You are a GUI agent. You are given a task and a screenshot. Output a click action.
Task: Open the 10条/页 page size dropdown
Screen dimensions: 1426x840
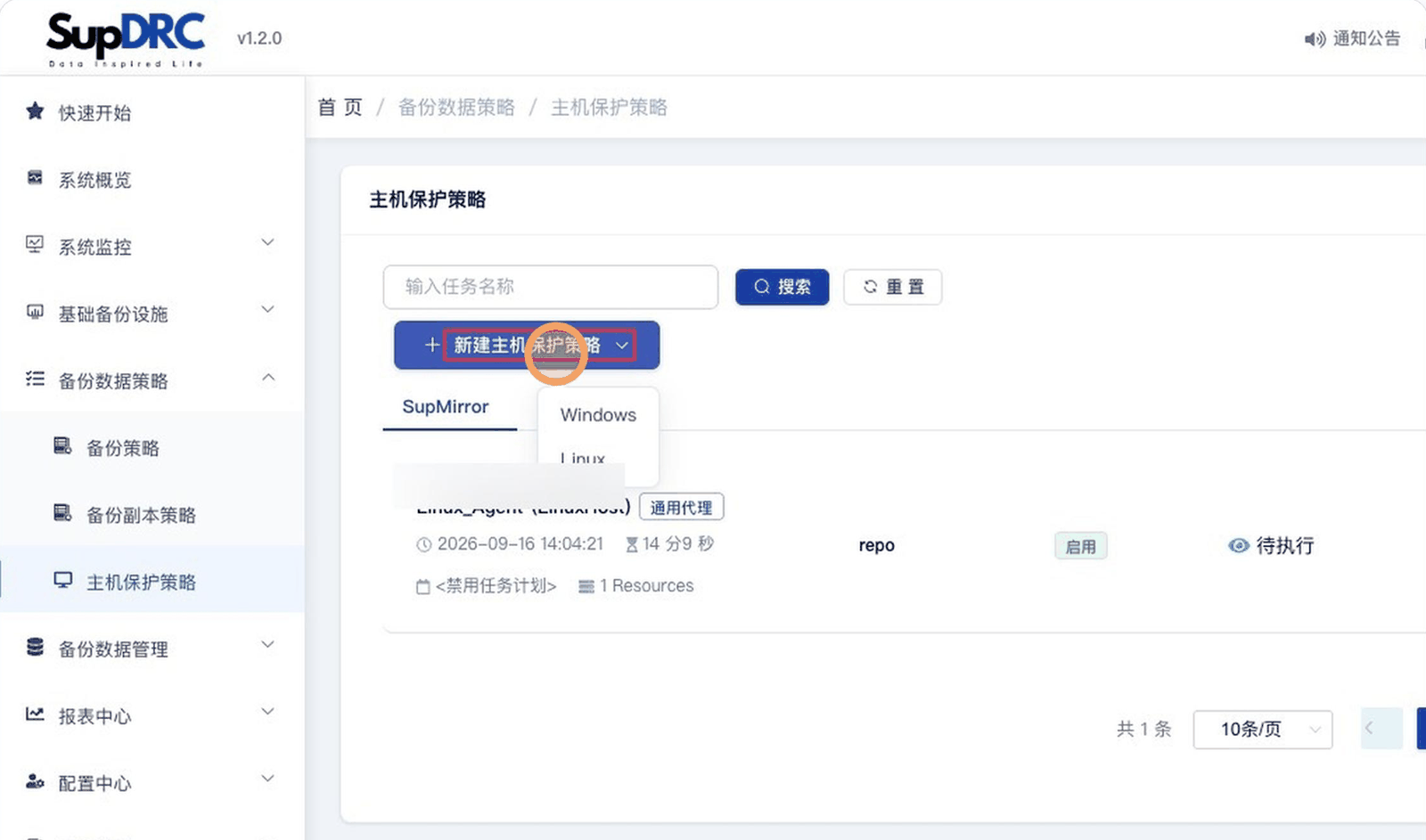click(1263, 730)
